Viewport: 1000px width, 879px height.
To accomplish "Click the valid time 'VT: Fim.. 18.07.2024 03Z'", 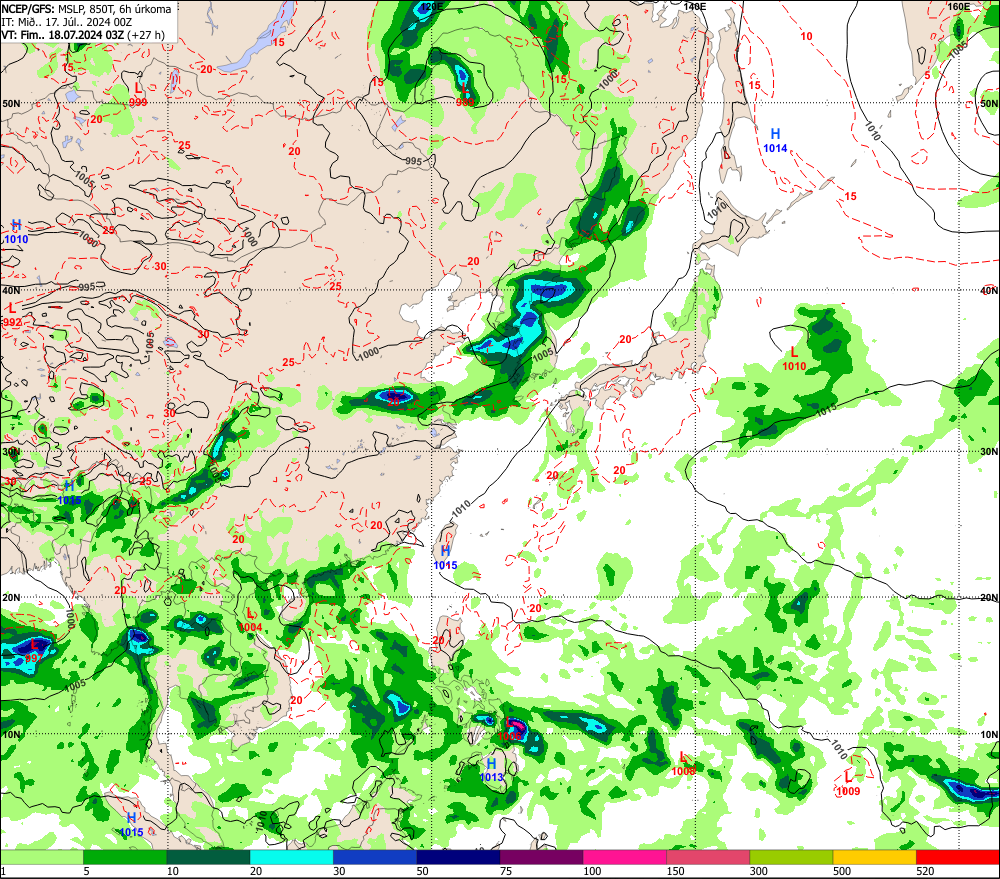I will coord(62,34).
